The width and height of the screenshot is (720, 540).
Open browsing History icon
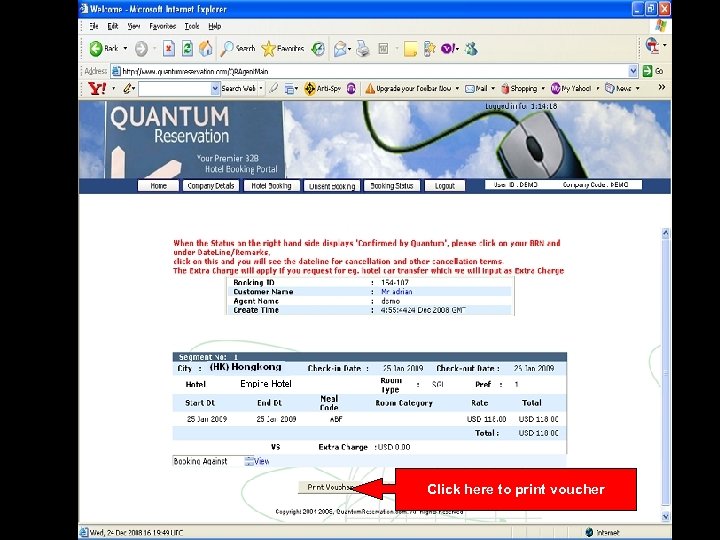coord(318,48)
